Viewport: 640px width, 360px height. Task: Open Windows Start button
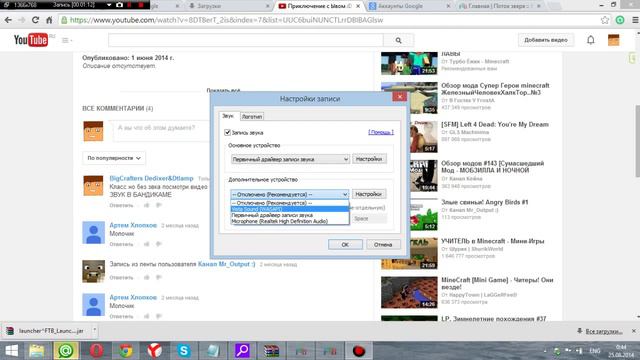(11, 351)
